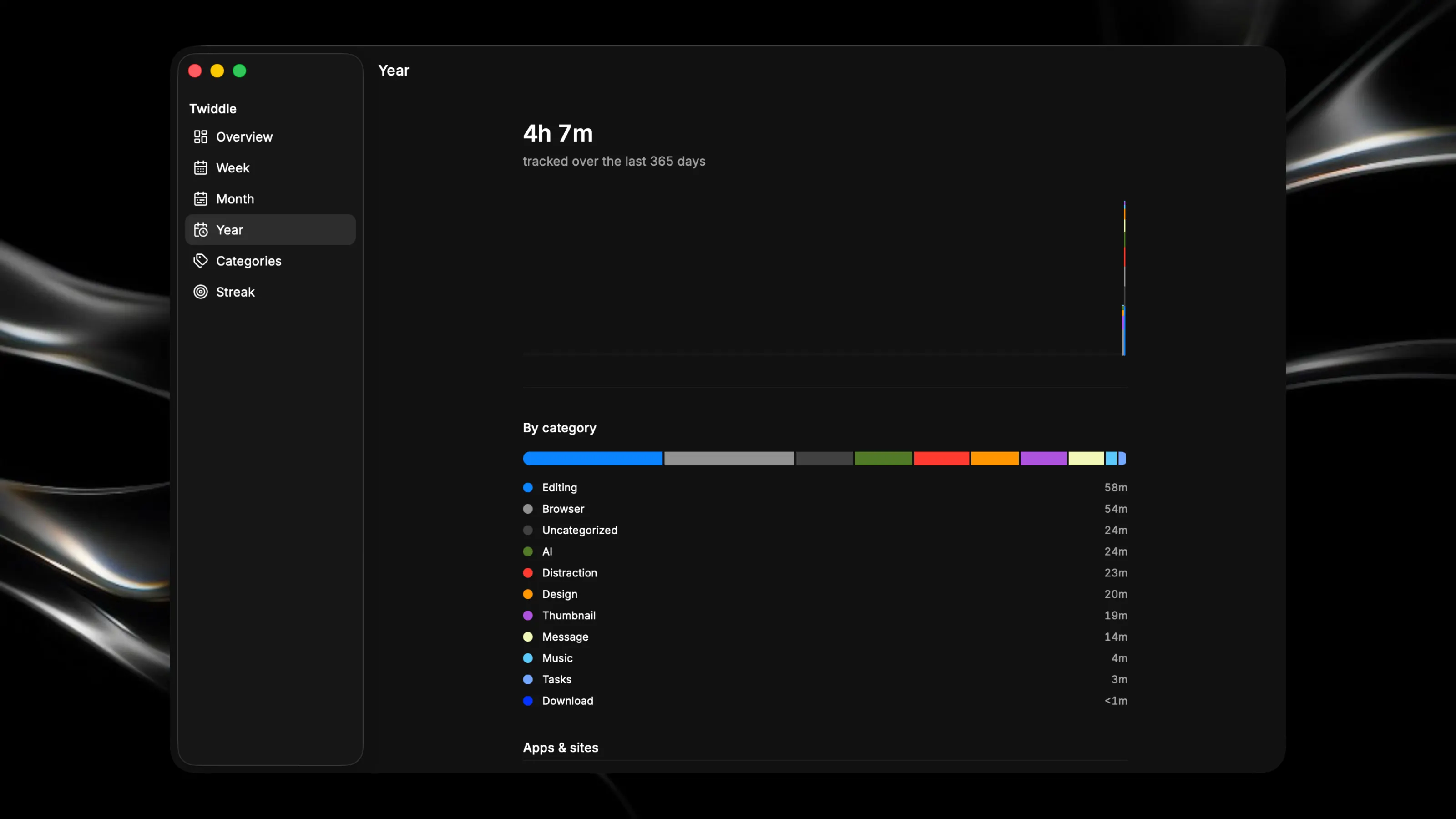Screen dimensions: 1456x819
Task: Select the Message category label
Action: [565, 637]
